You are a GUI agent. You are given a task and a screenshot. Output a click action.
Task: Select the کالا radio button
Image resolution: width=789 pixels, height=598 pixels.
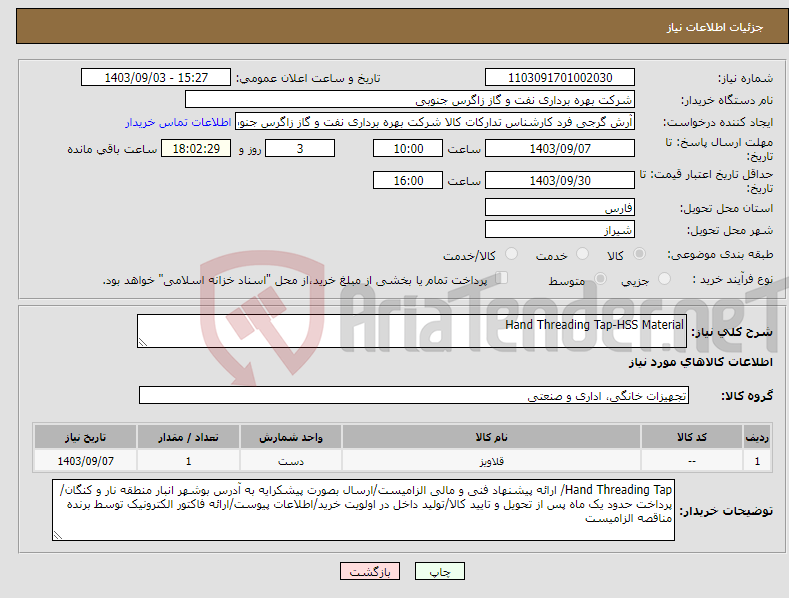[639, 254]
